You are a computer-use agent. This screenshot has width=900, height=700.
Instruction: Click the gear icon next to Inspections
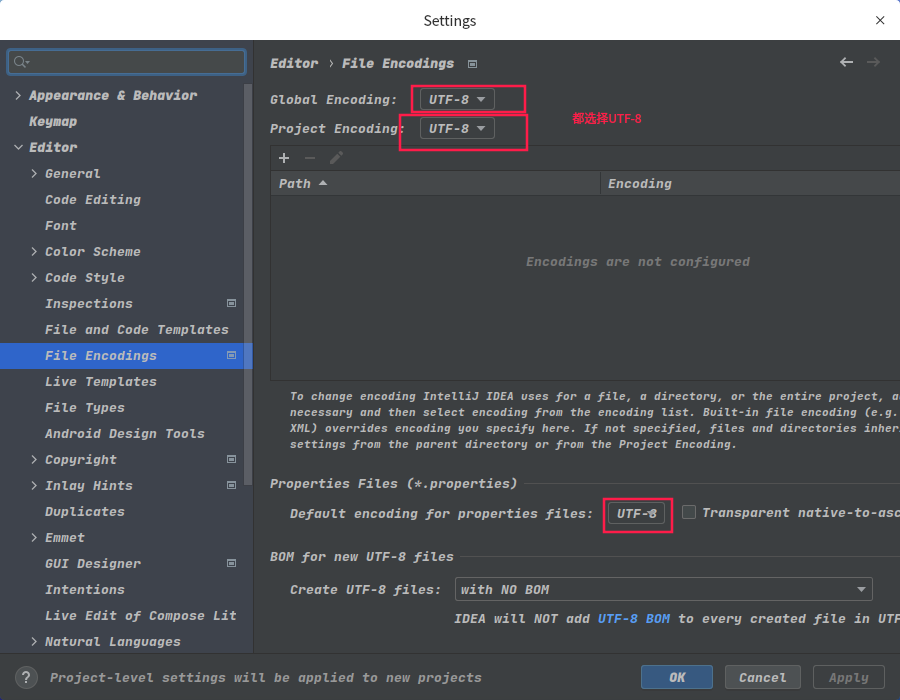pyautogui.click(x=231, y=303)
